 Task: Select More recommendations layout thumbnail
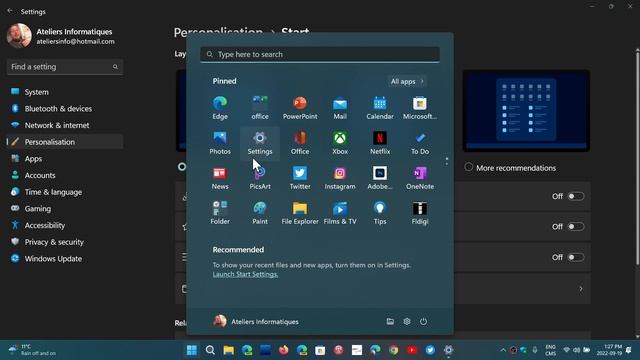click(526, 111)
